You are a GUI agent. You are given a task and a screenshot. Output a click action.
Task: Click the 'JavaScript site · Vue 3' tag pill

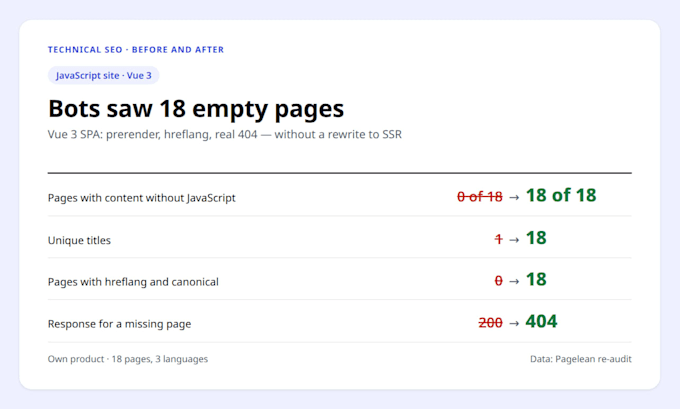[x=104, y=75]
